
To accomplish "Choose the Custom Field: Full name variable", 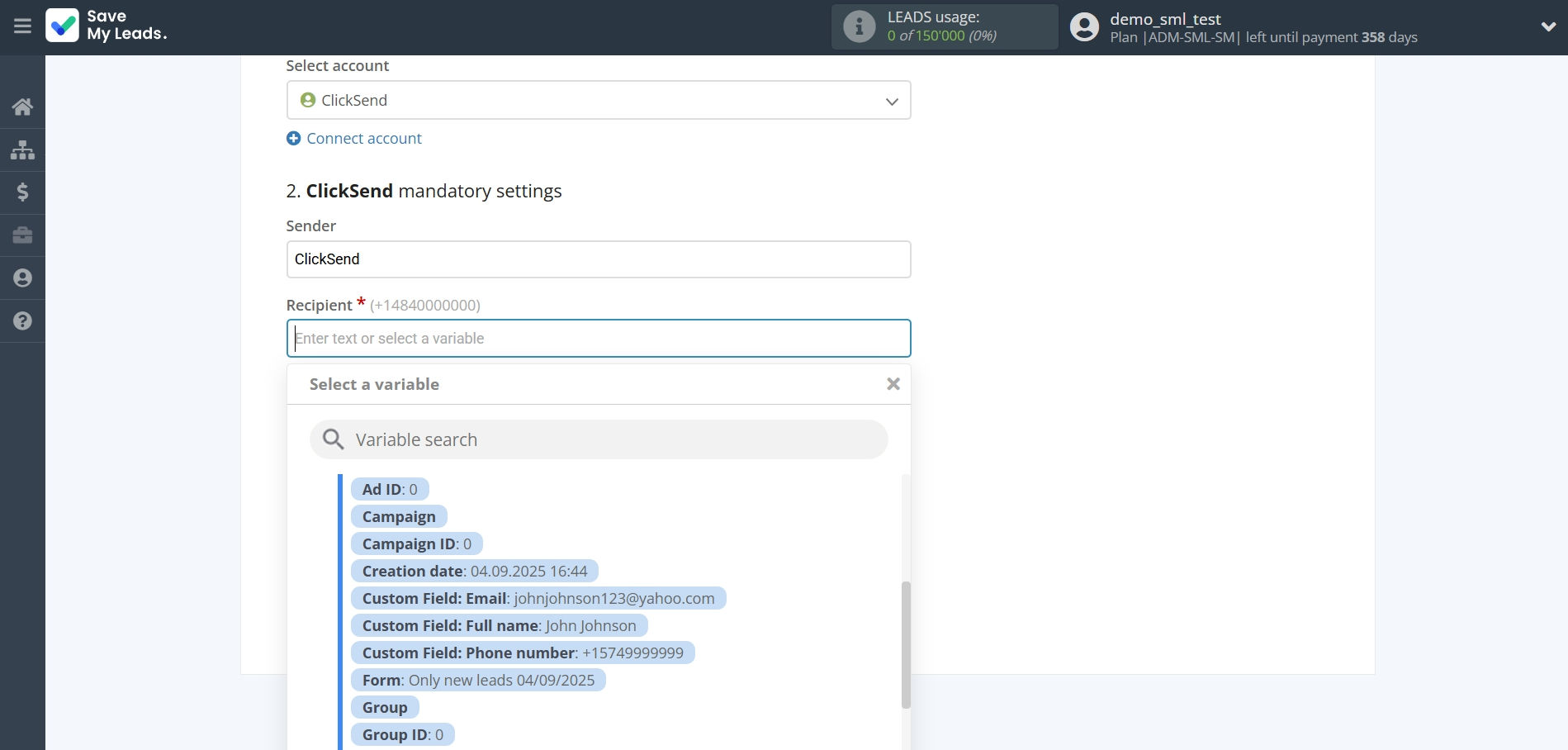I will pos(499,626).
